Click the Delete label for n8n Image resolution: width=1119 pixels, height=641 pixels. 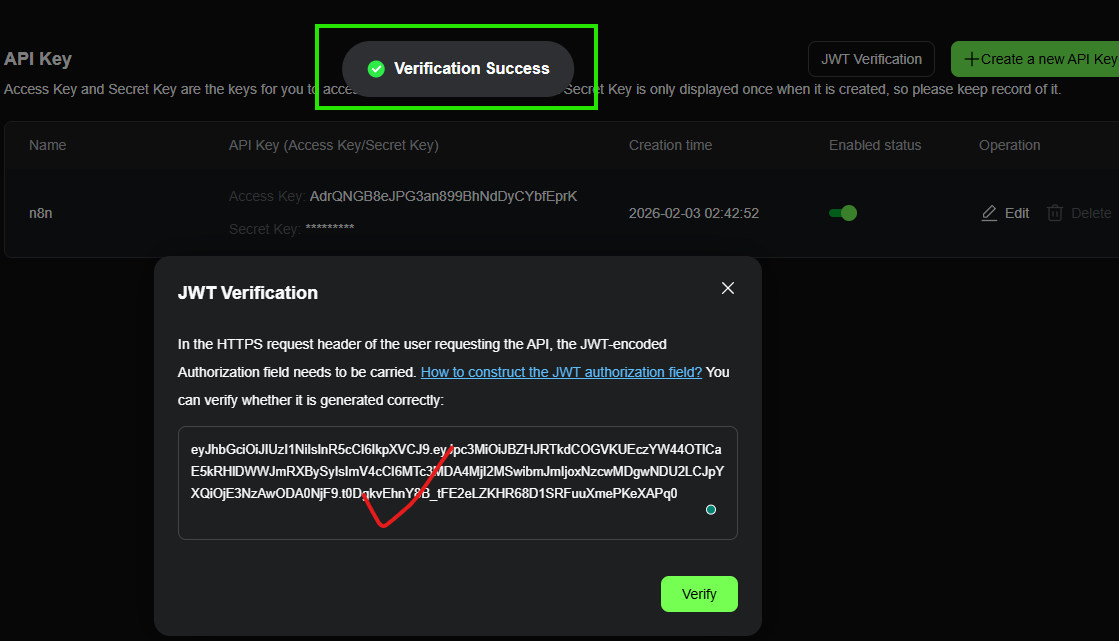pos(1091,213)
